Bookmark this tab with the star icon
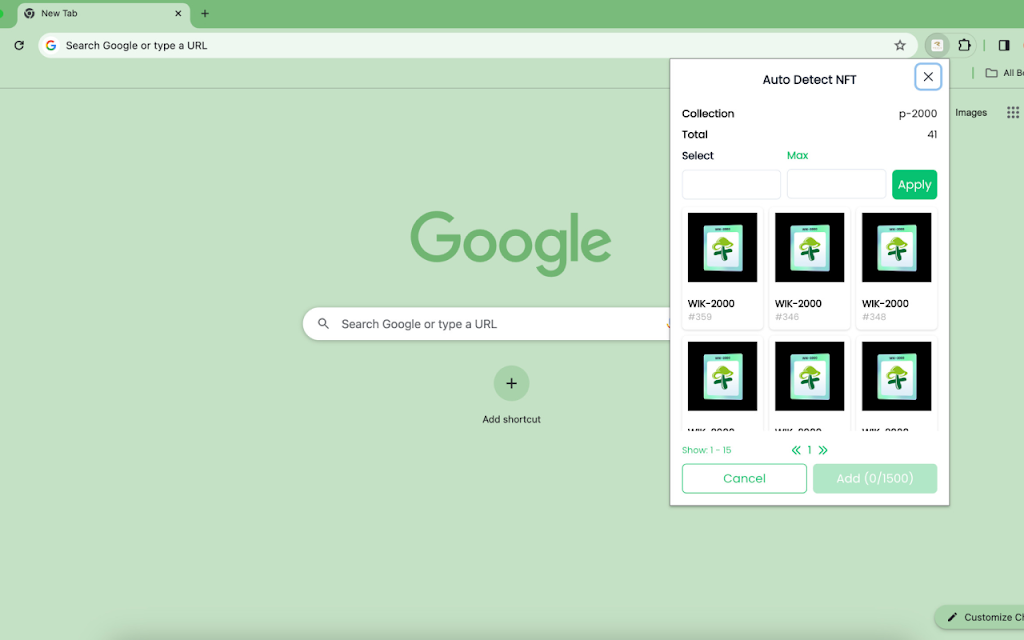Screen dimensions: 1024x640 900,45
